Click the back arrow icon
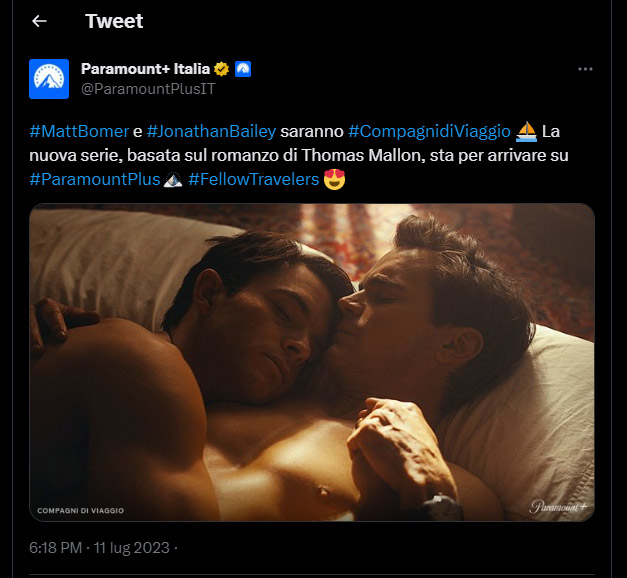The width and height of the screenshot is (627, 578). tap(40, 21)
